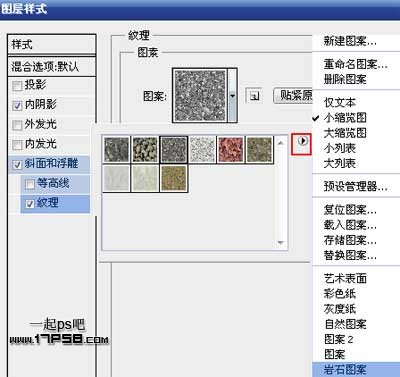Open the pattern preview dropdown arrow
The height and width of the screenshot is (377, 400).
pyautogui.click(x=232, y=96)
